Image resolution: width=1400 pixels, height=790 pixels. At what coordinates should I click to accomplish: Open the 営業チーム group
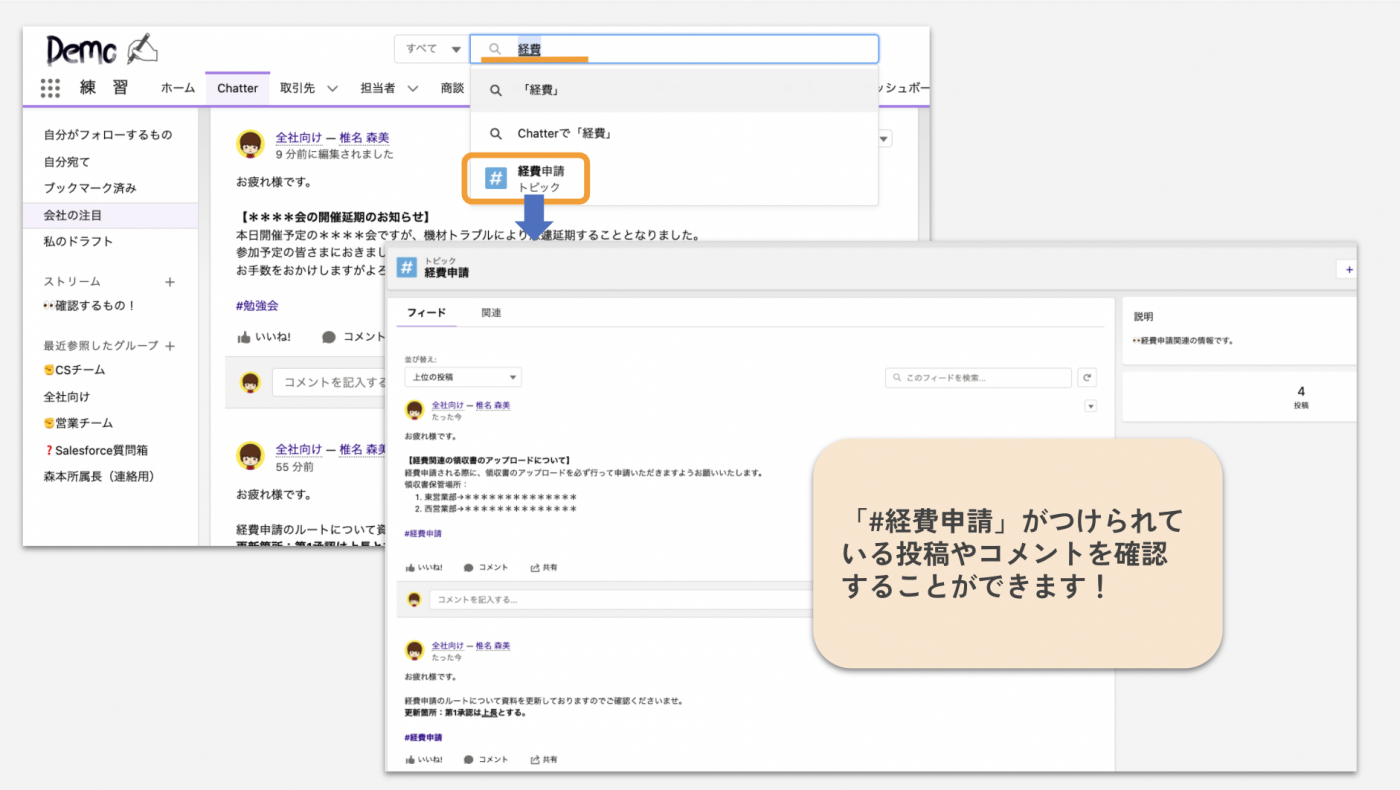[78, 423]
